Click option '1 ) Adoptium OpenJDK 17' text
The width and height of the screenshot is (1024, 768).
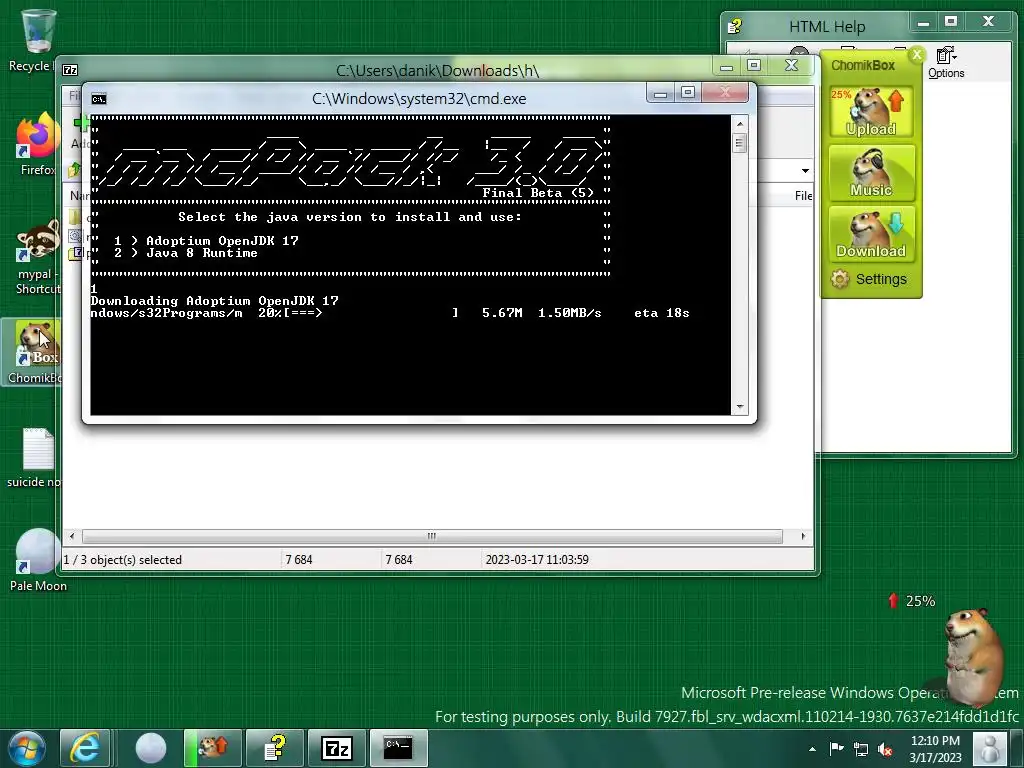tap(206, 240)
